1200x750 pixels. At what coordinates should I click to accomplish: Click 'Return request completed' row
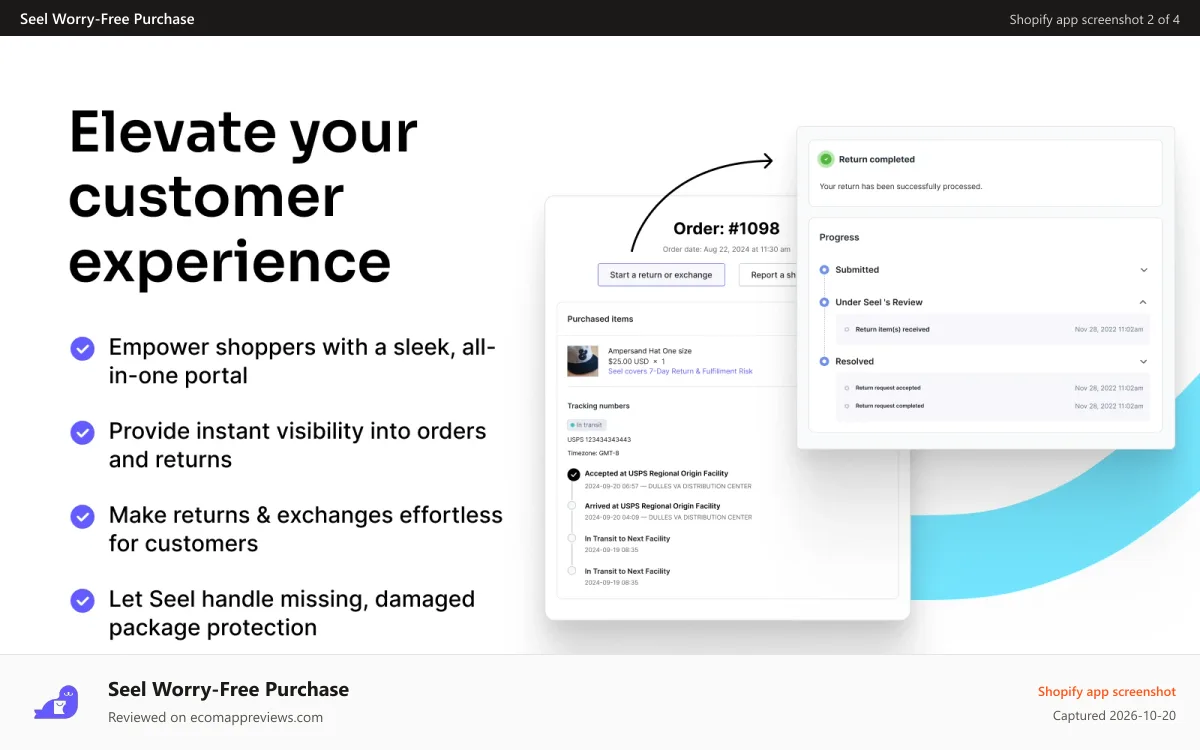point(993,406)
